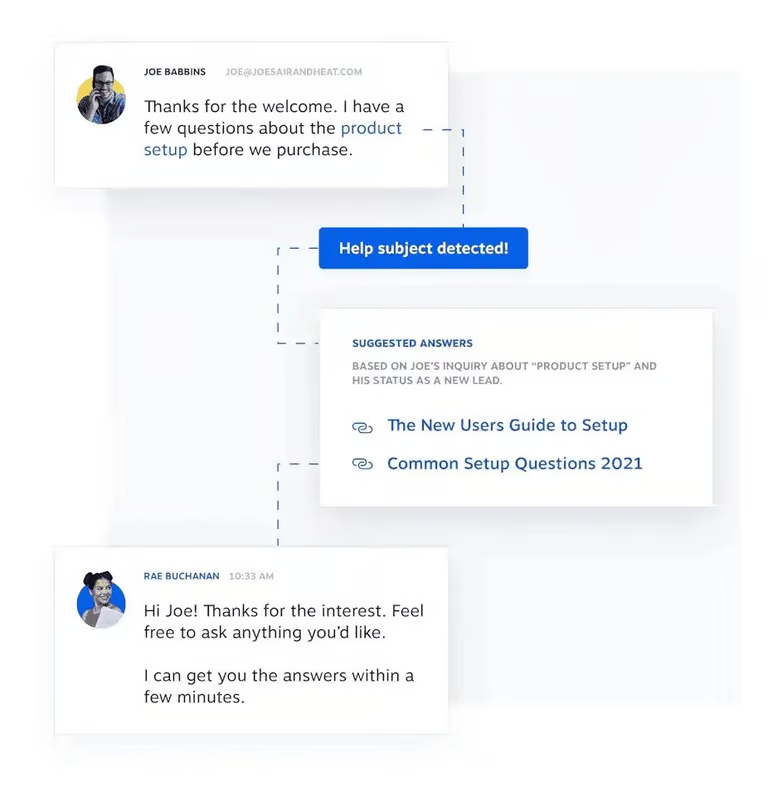The width and height of the screenshot is (768, 801).
Task: Click the Suggested Answers heading
Action: click(x=412, y=343)
